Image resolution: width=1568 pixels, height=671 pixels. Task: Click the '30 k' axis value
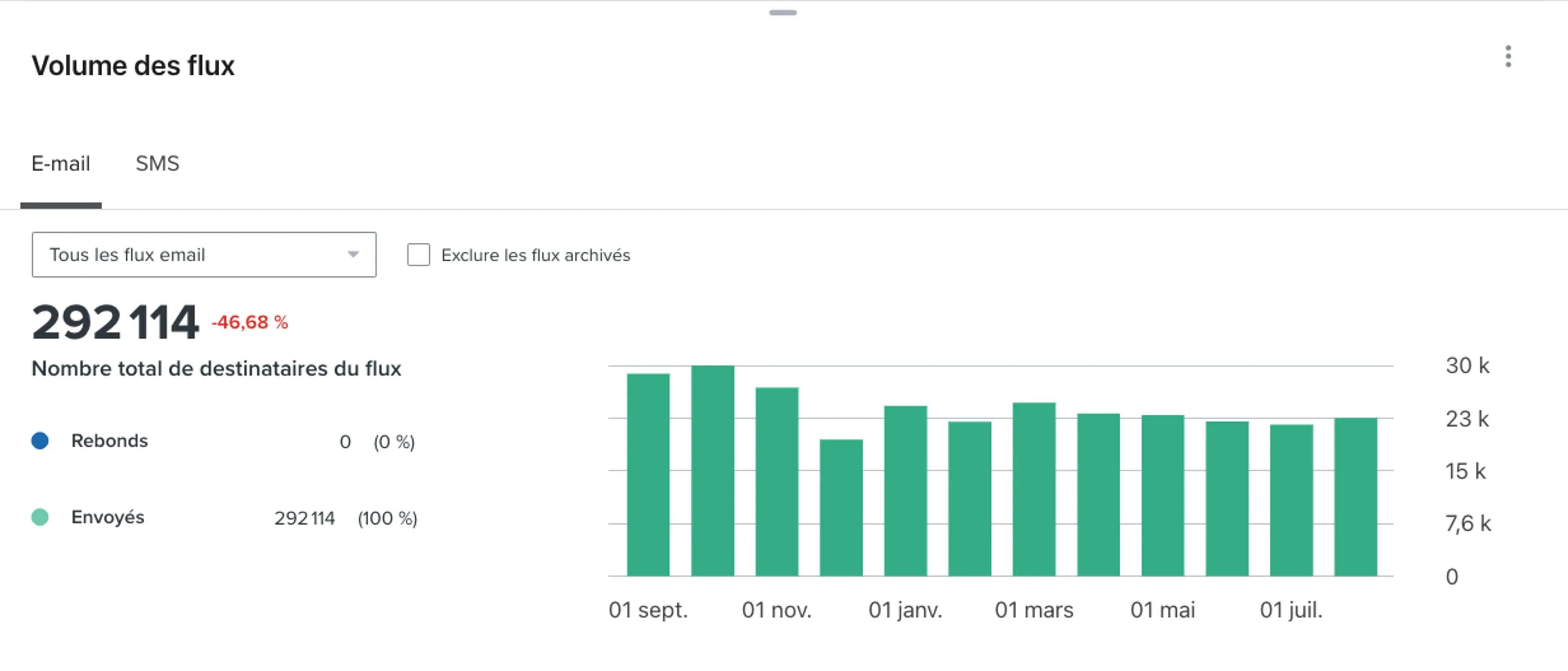coord(1467,366)
